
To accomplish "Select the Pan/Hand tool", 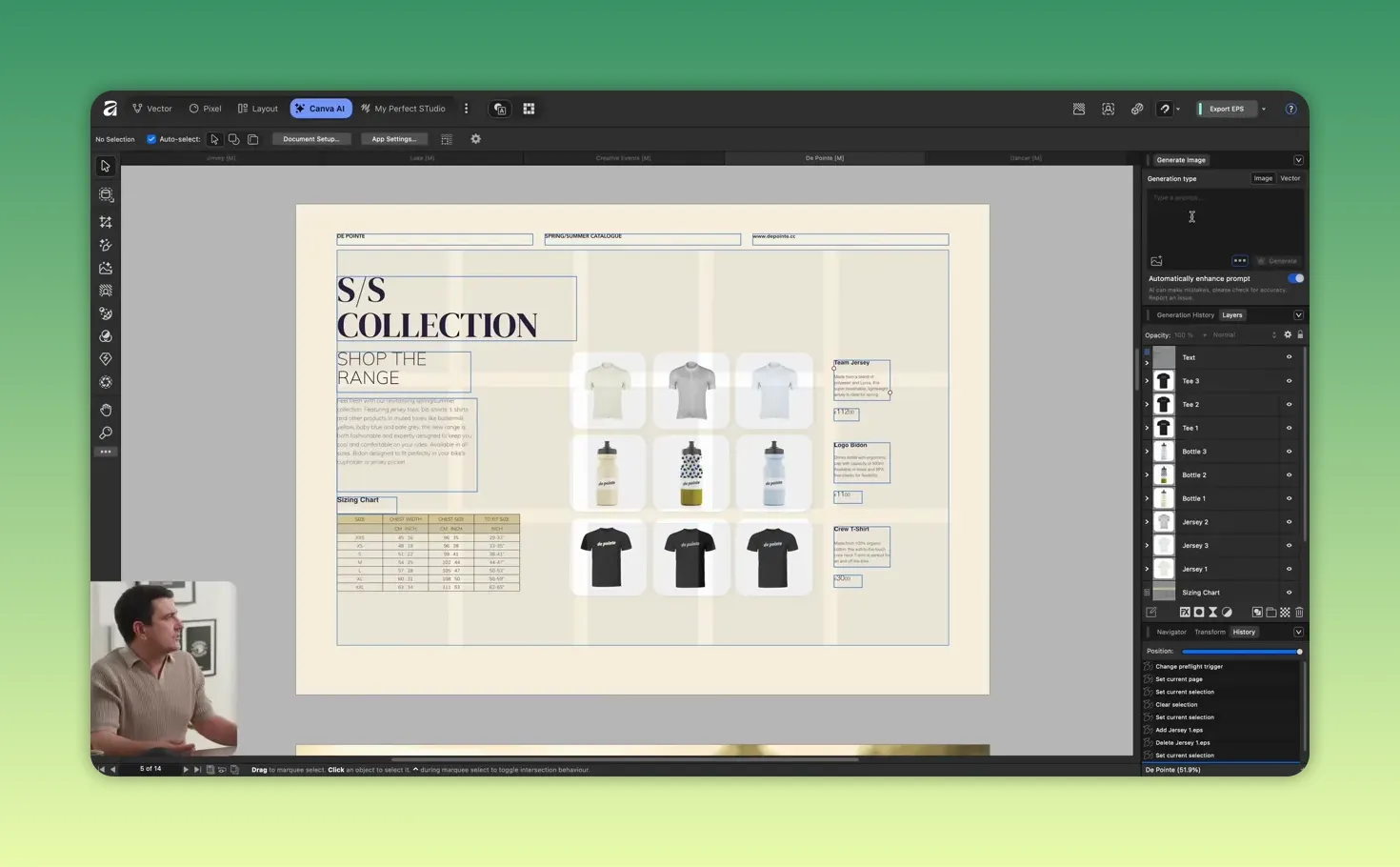I will coord(105,410).
